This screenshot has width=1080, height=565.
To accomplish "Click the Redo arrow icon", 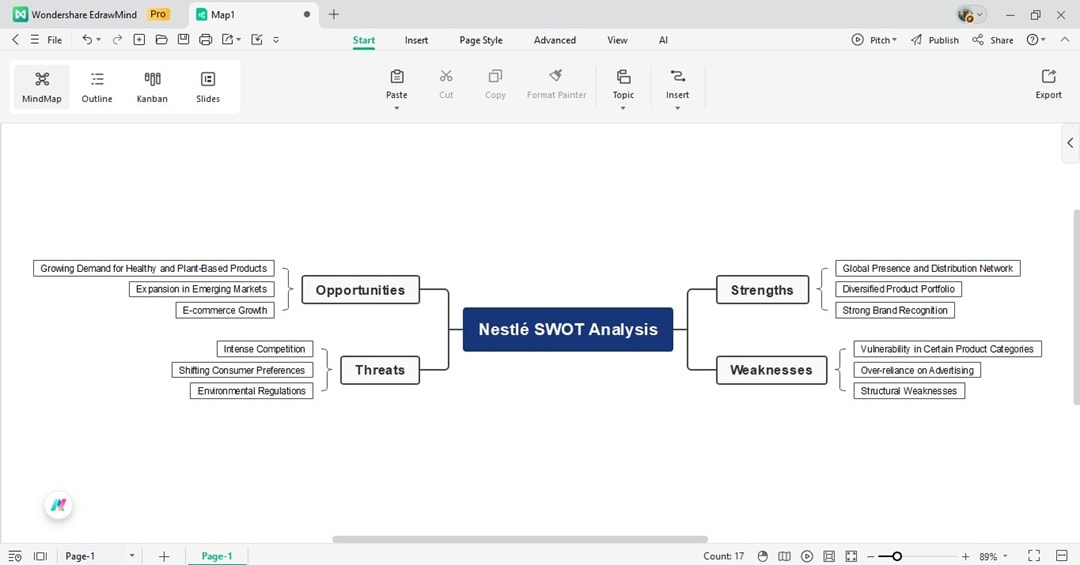I will [117, 40].
